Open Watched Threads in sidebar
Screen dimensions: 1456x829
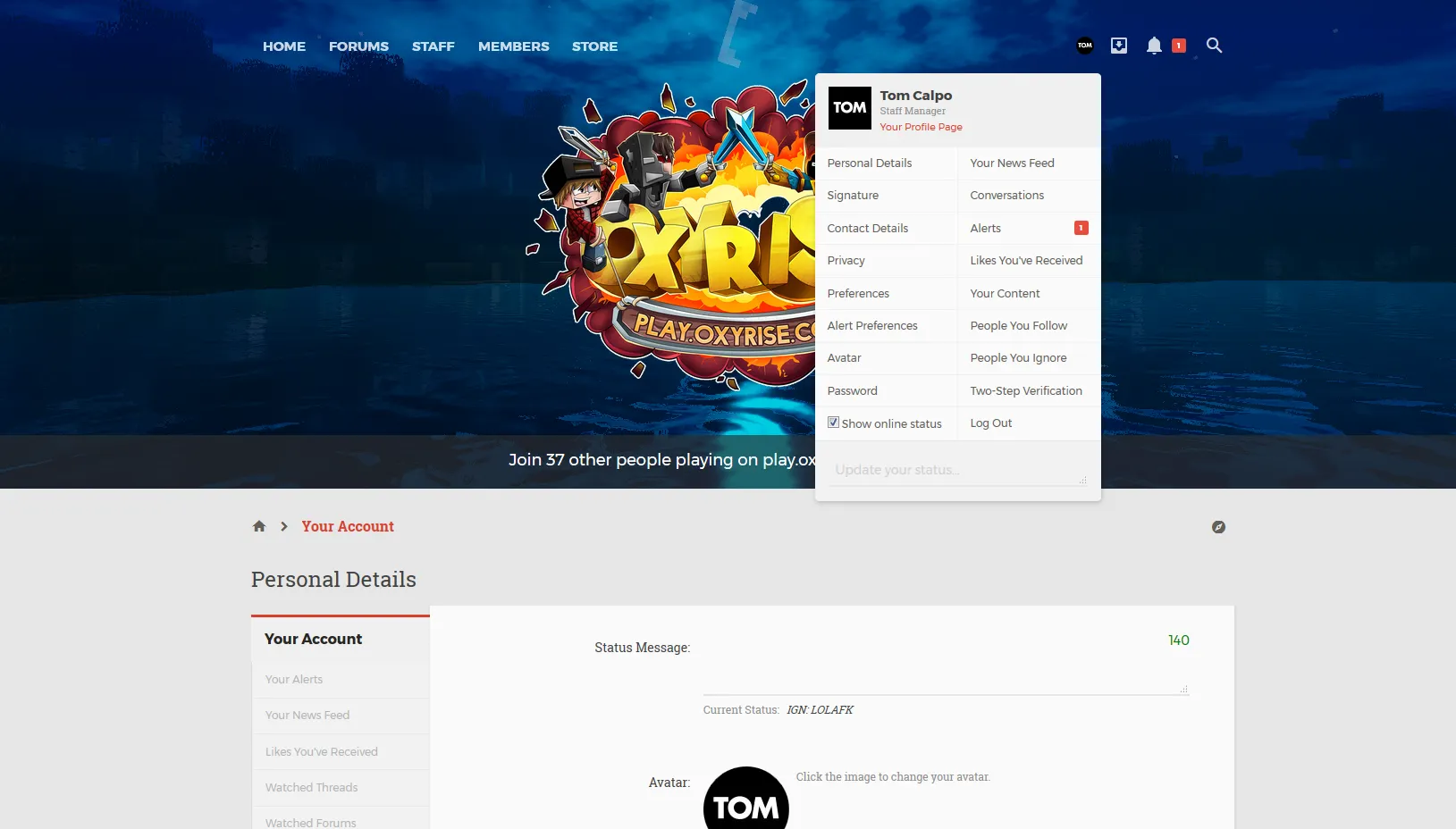(x=341, y=788)
